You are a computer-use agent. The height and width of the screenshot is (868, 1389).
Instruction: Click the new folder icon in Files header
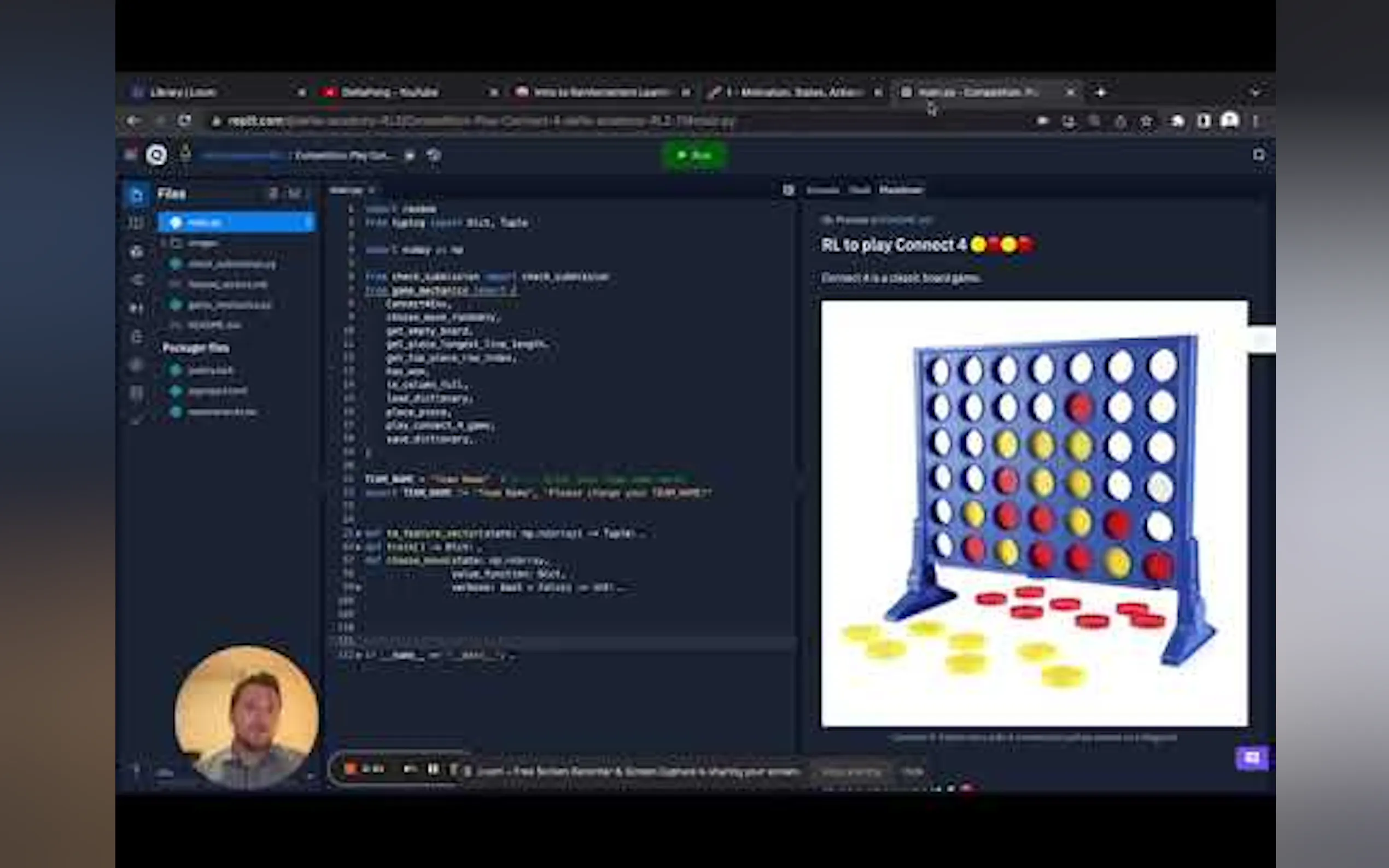pos(294,193)
